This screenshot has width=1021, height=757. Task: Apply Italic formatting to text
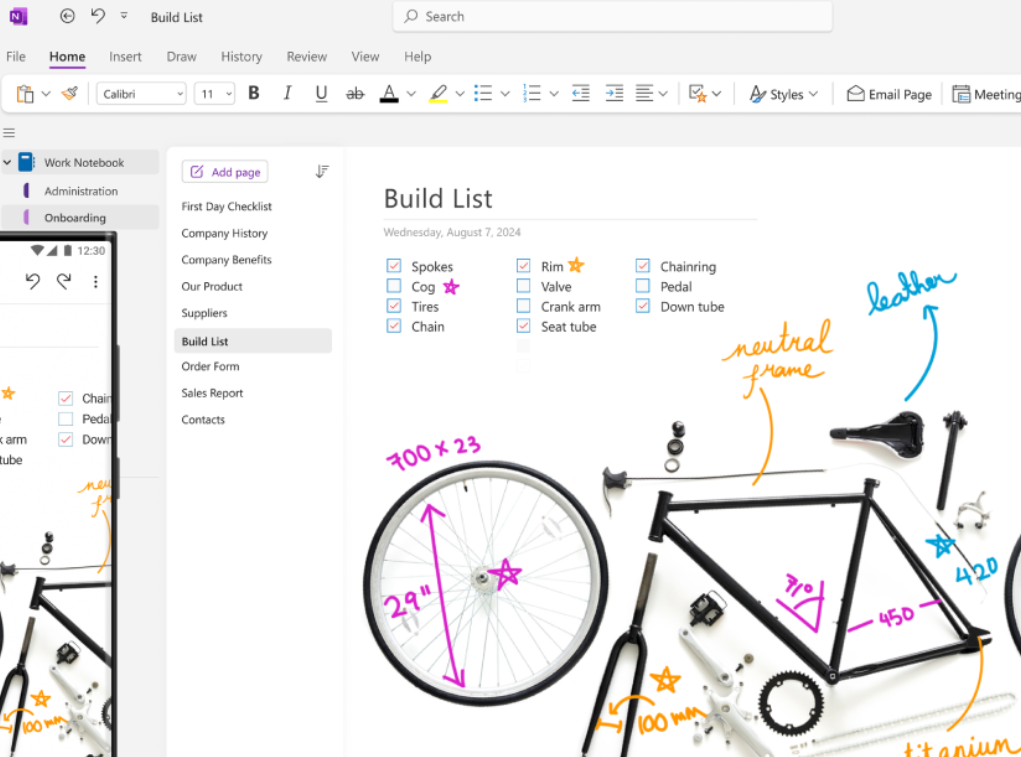point(288,94)
